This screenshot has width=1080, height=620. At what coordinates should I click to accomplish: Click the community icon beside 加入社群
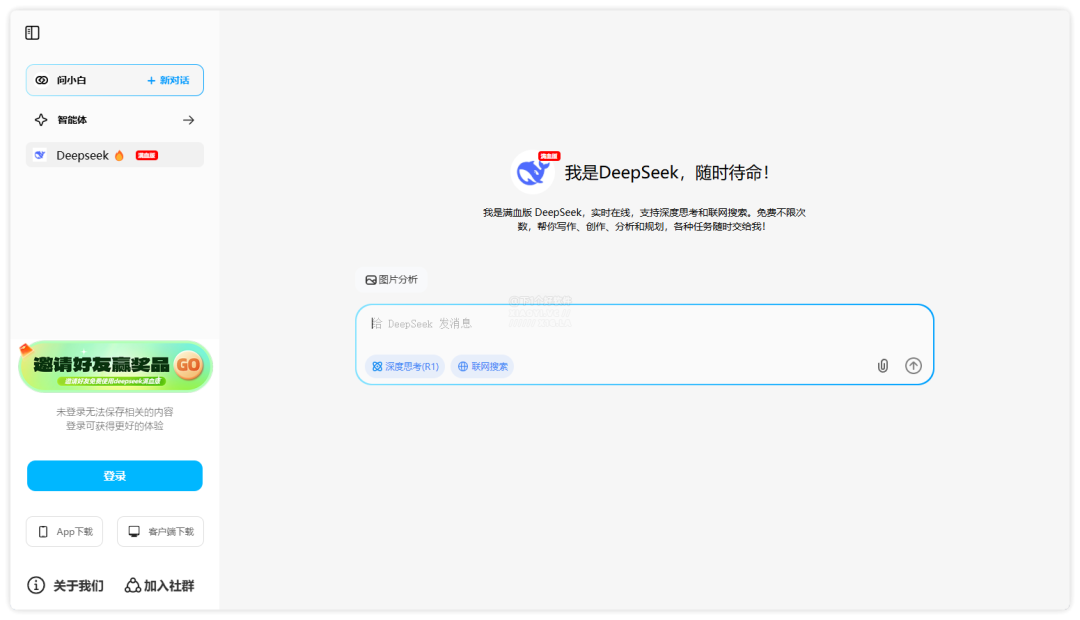[132, 586]
